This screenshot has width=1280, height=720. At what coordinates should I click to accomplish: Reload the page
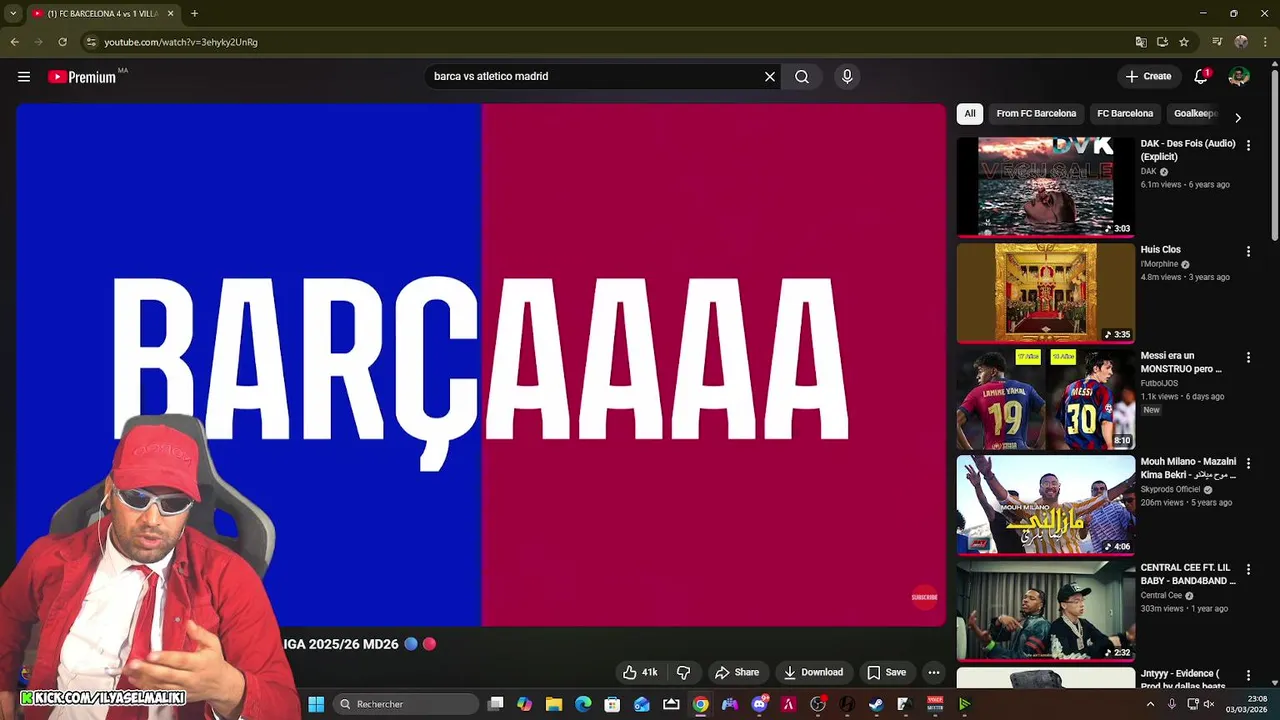[x=62, y=42]
